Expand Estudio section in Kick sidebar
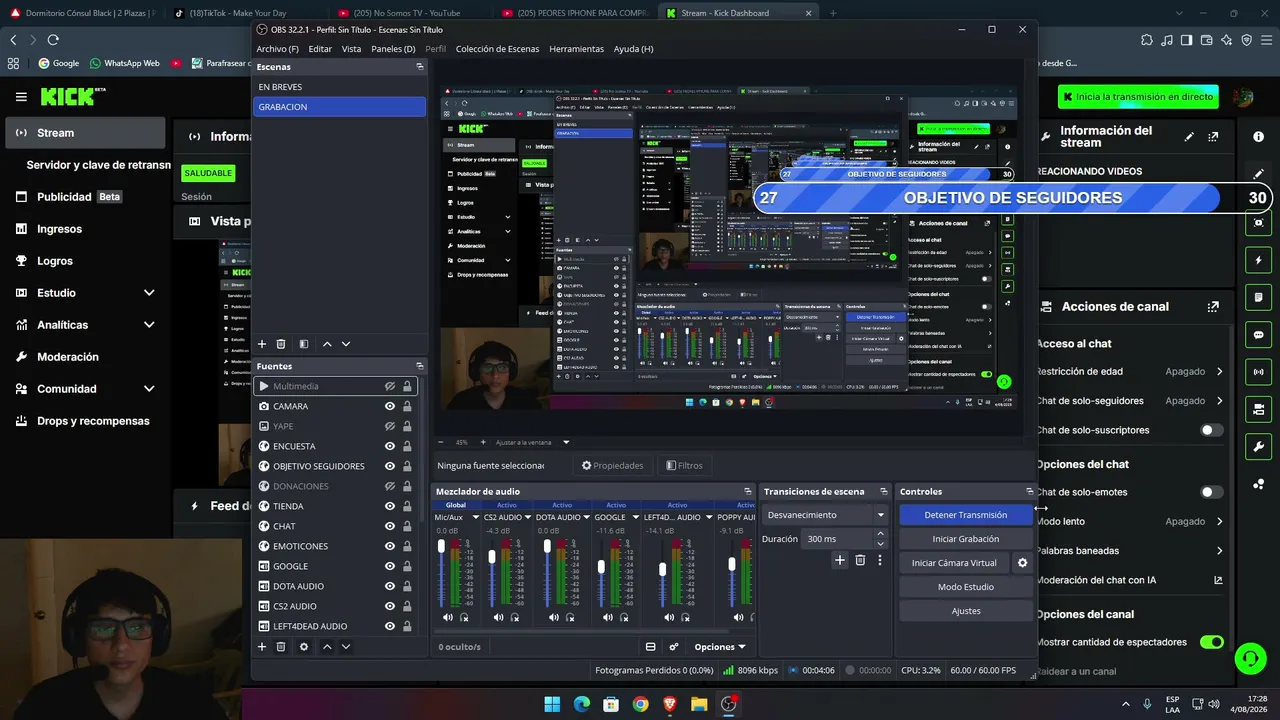The image size is (1280, 720). (149, 293)
